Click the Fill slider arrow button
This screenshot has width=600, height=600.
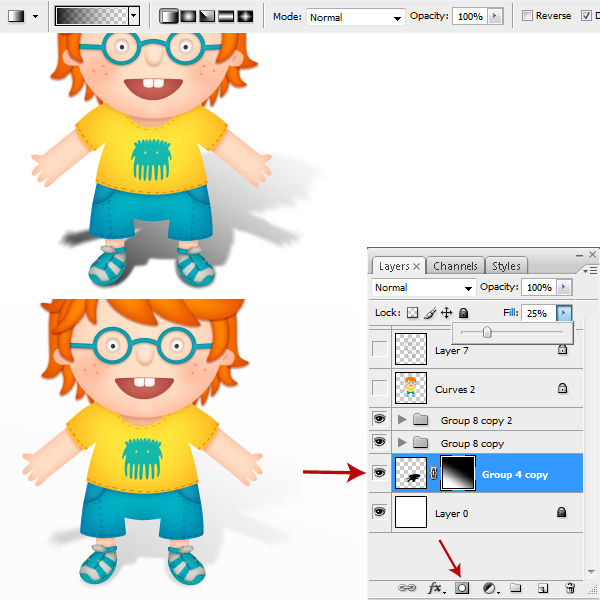pyautogui.click(x=564, y=313)
